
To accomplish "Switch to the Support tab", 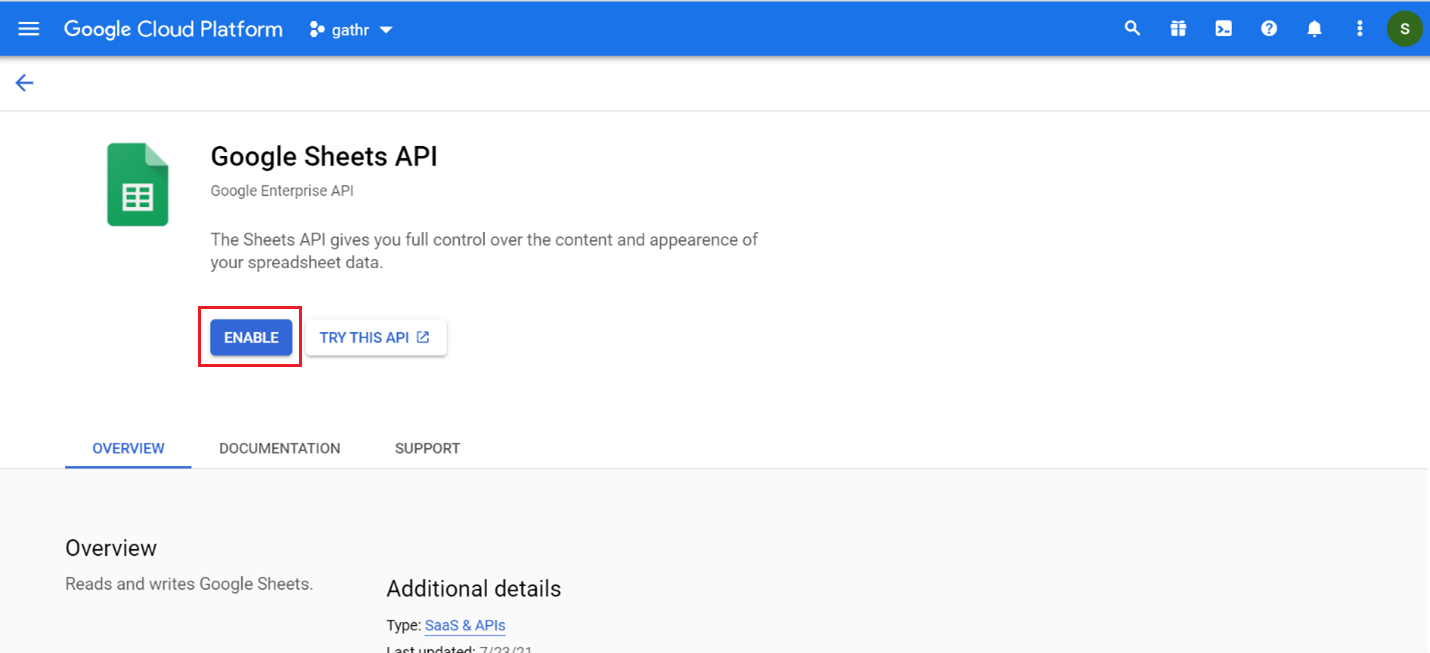I will pos(427,448).
